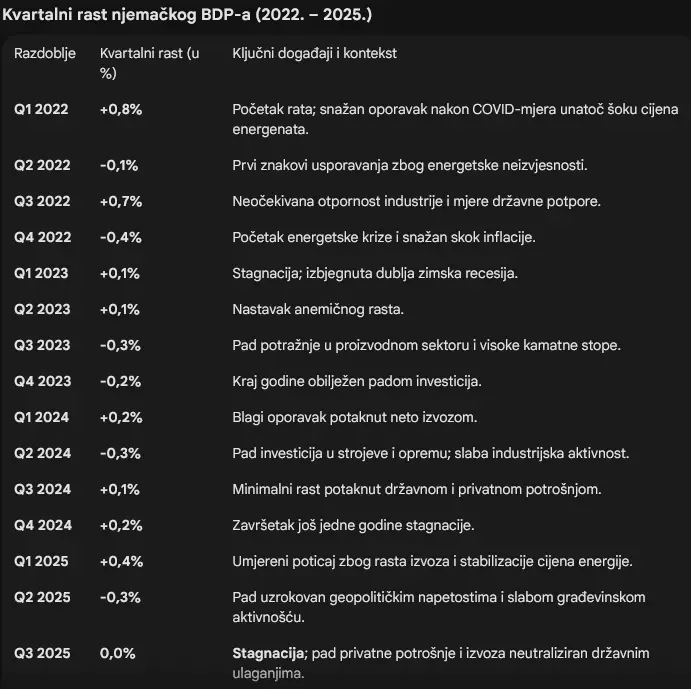Select the Q3 2023 row label
691x689 pixels.
(x=42, y=345)
